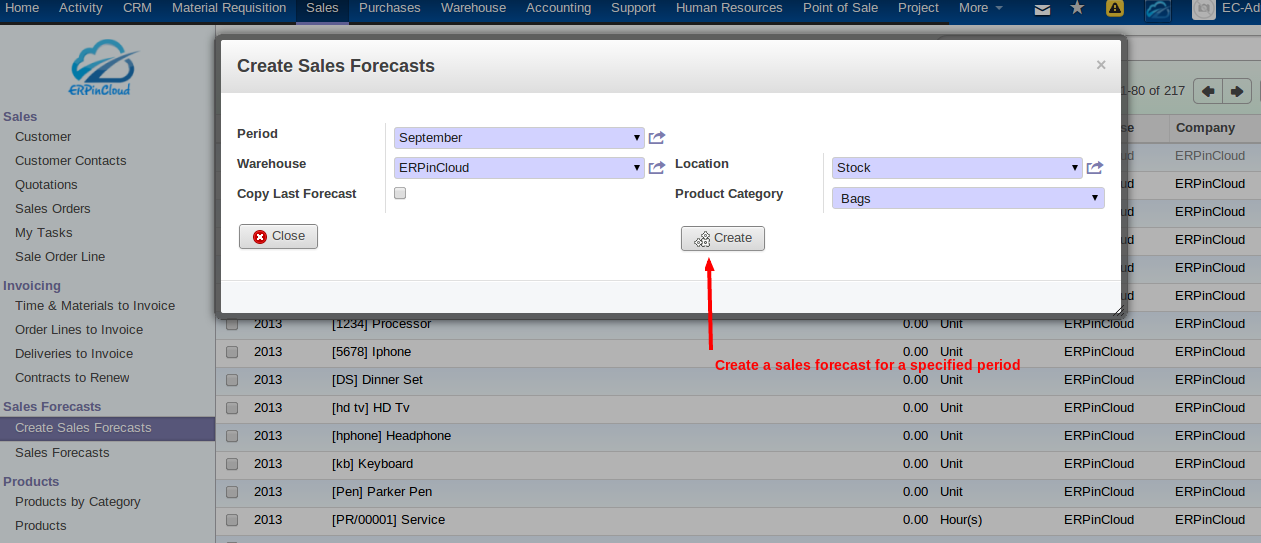Screen dimensions: 1261x543
Task: Go to next page with right arrow
Action: pyautogui.click(x=1238, y=91)
